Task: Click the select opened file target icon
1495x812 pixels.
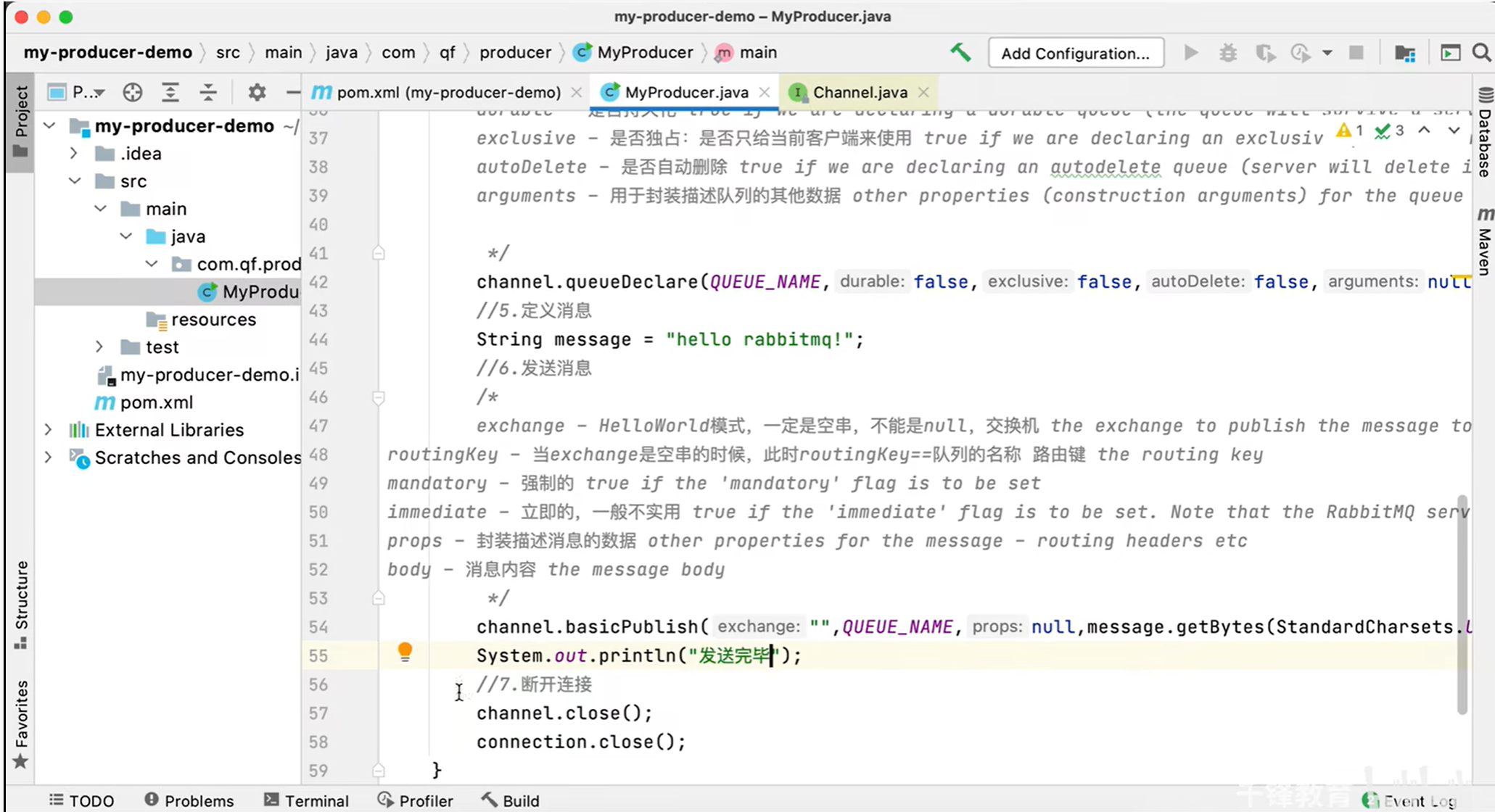Action: (132, 92)
